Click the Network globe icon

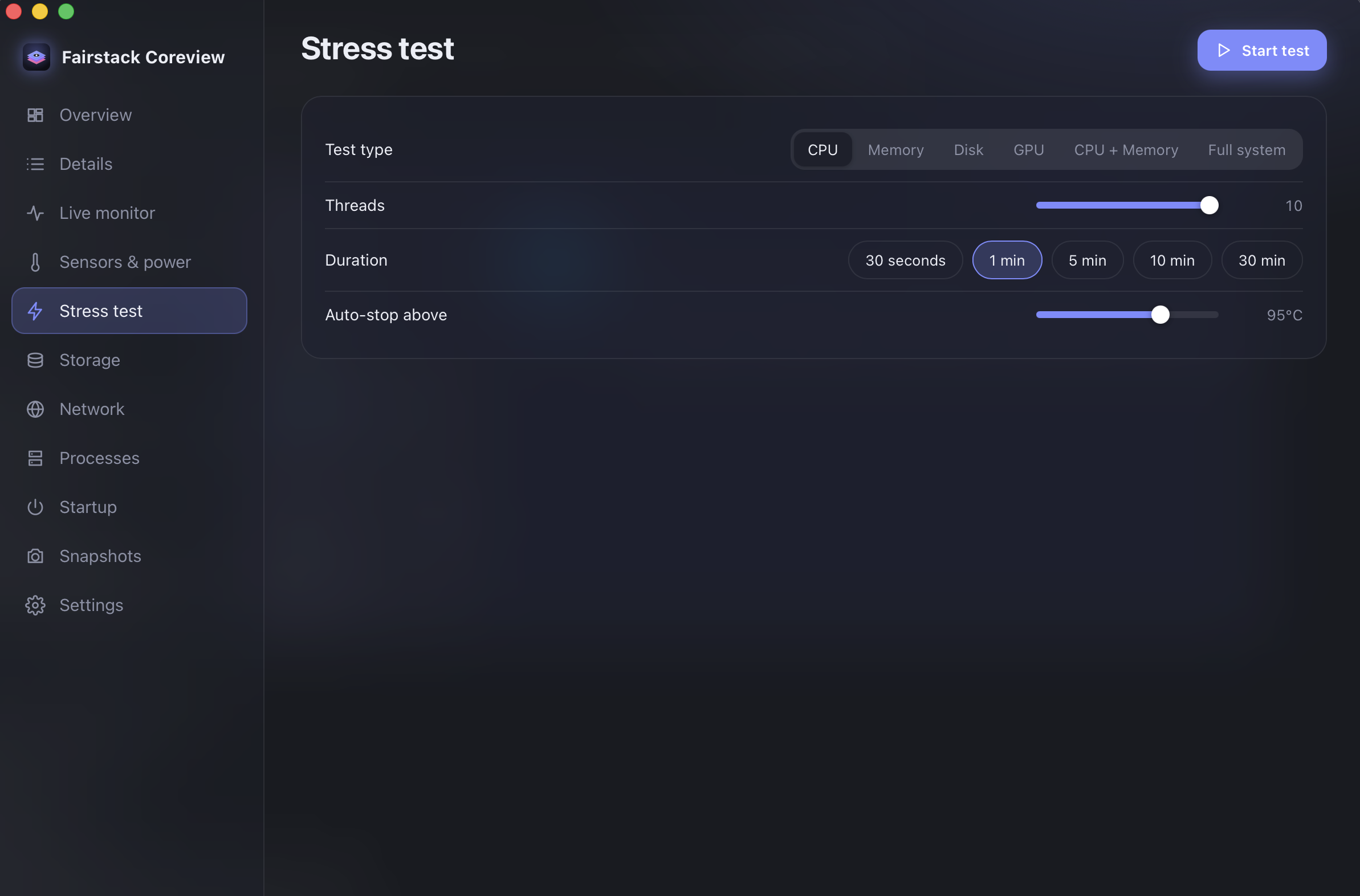coord(35,409)
